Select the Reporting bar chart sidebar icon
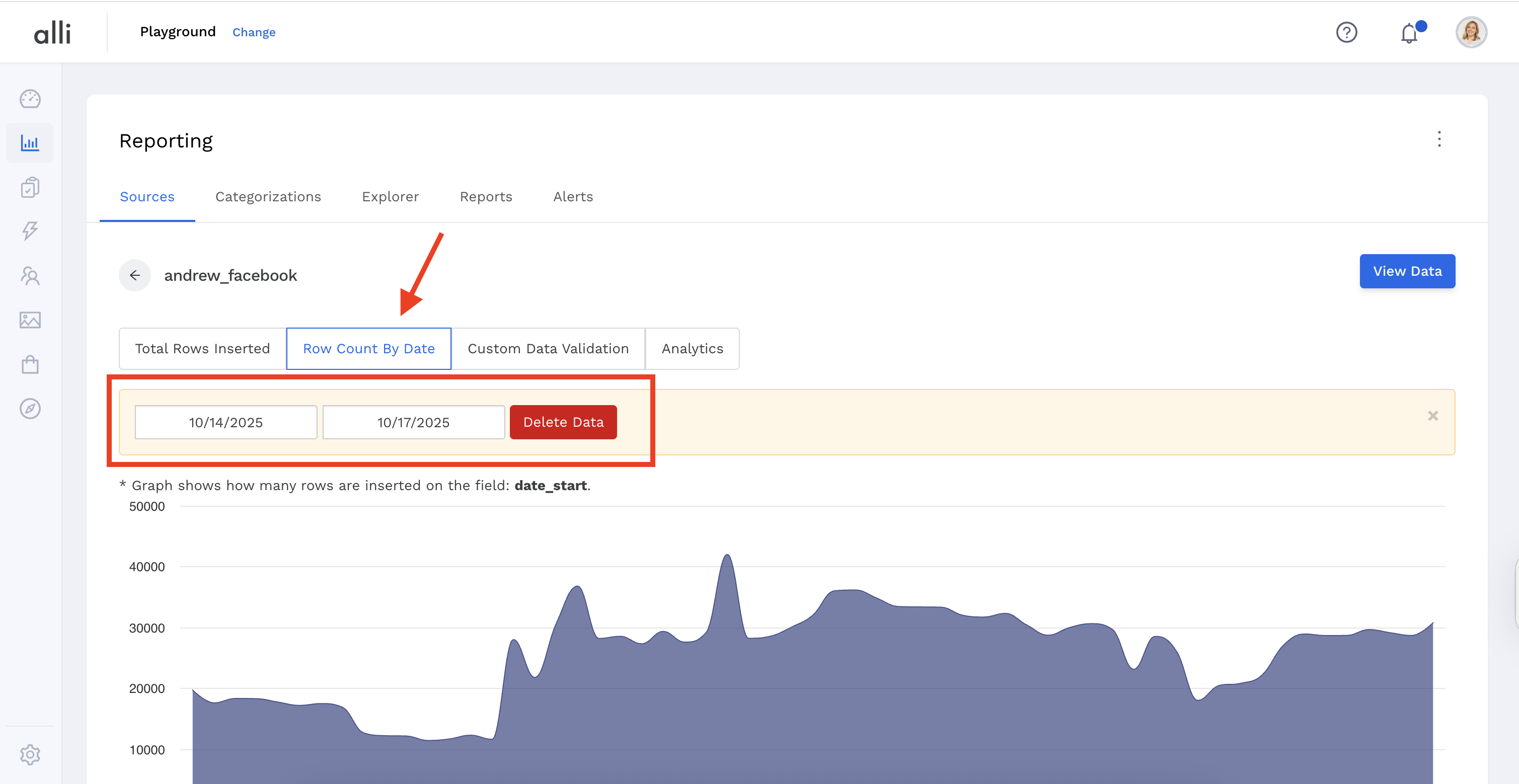 [x=30, y=143]
